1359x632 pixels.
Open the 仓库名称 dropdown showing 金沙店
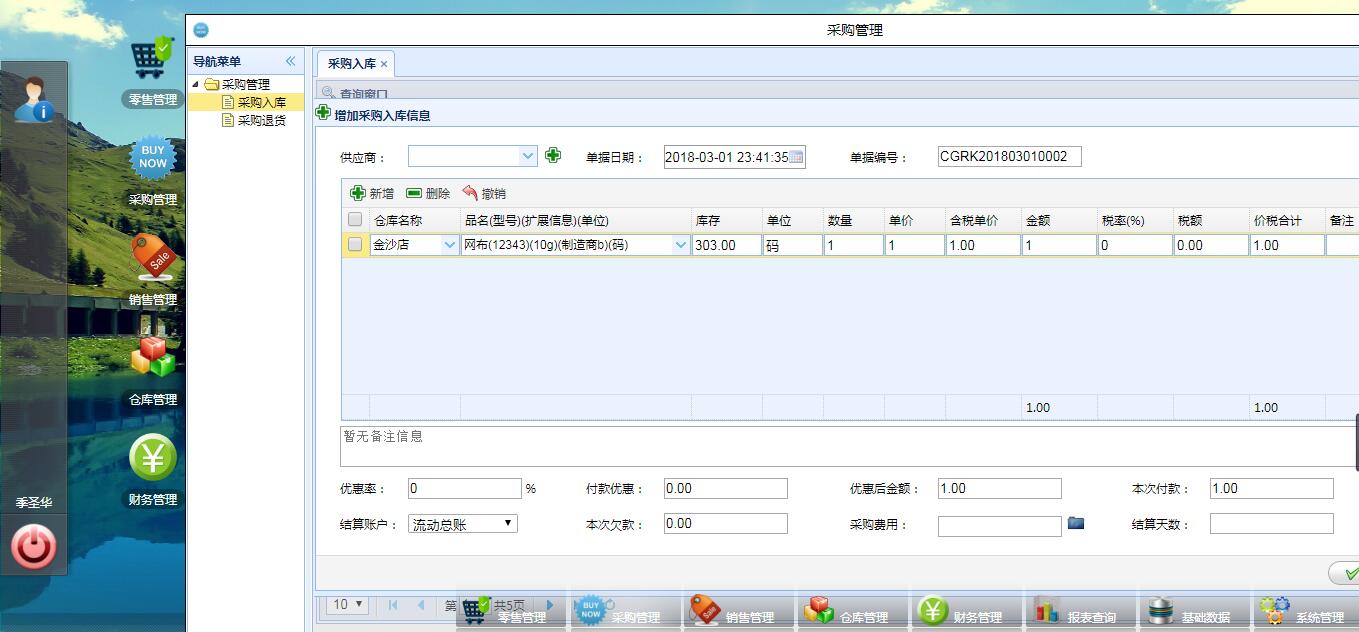(449, 245)
